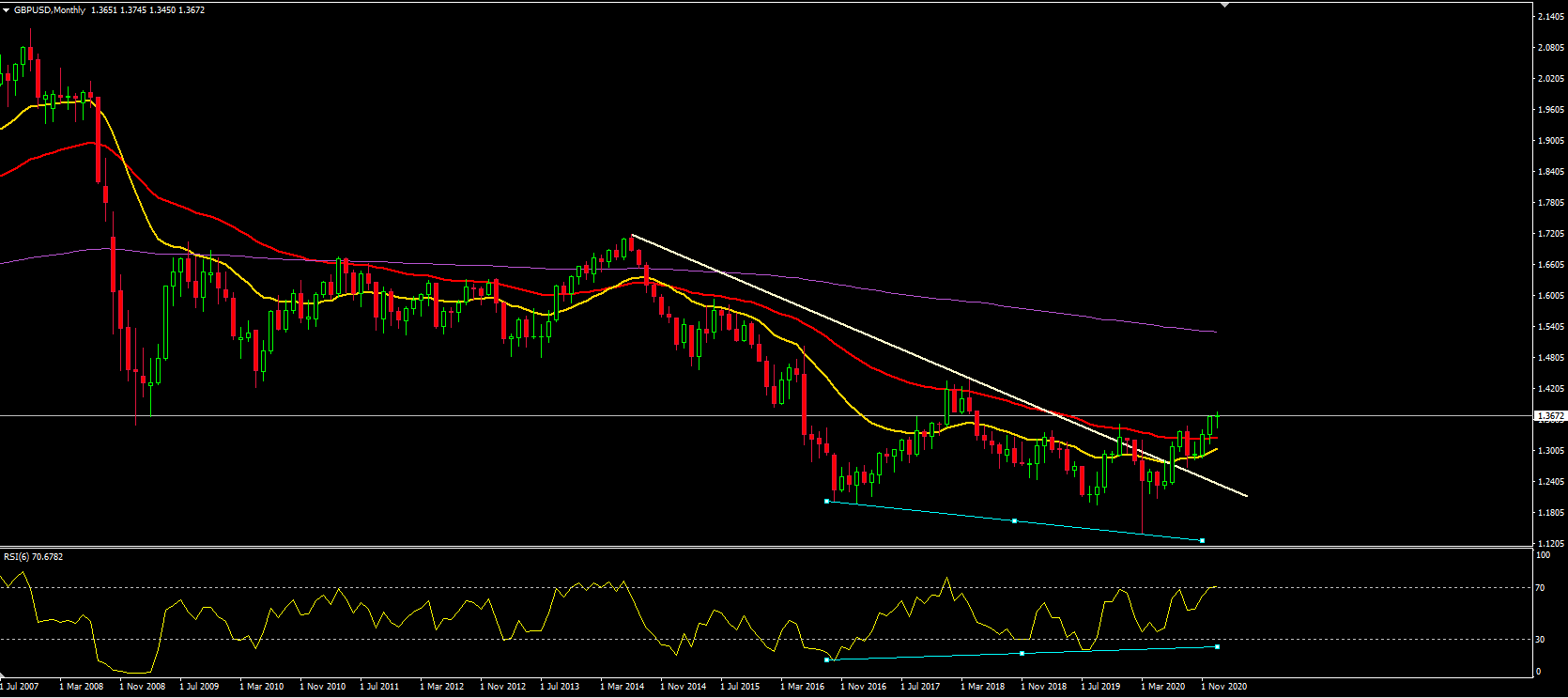1568x698 pixels.
Task: Click the 1 Jul 2017 time axis label
Action: (920, 687)
